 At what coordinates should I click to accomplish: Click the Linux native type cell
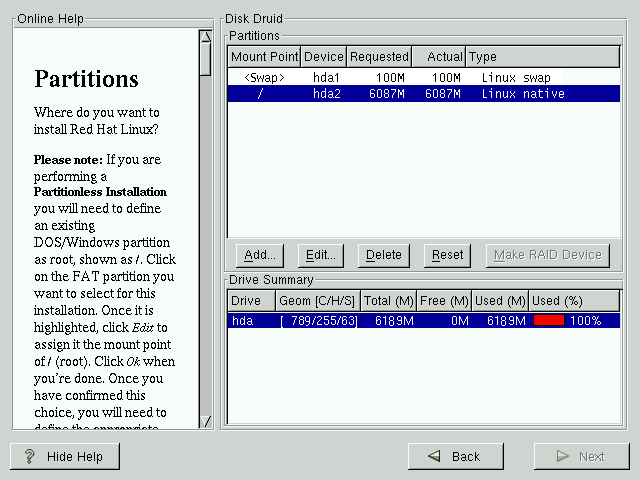coord(523,93)
